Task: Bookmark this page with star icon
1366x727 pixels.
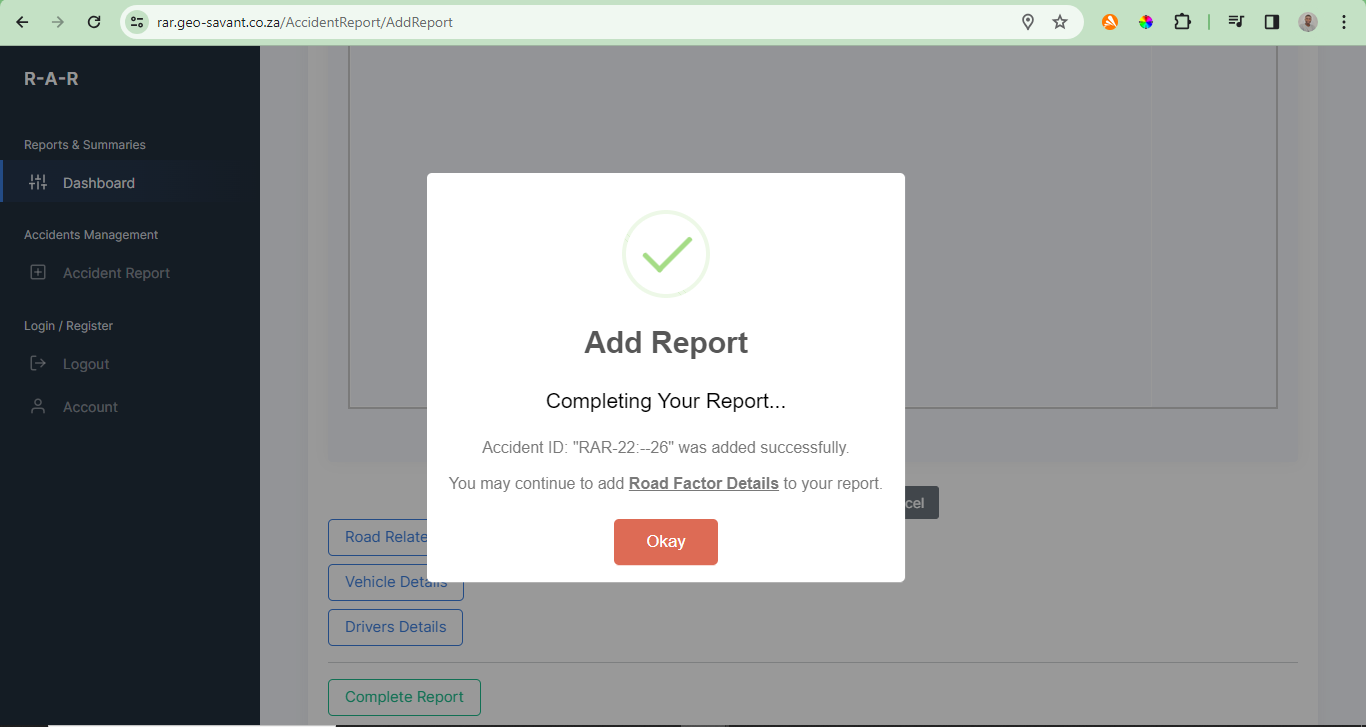Action: (x=1060, y=22)
